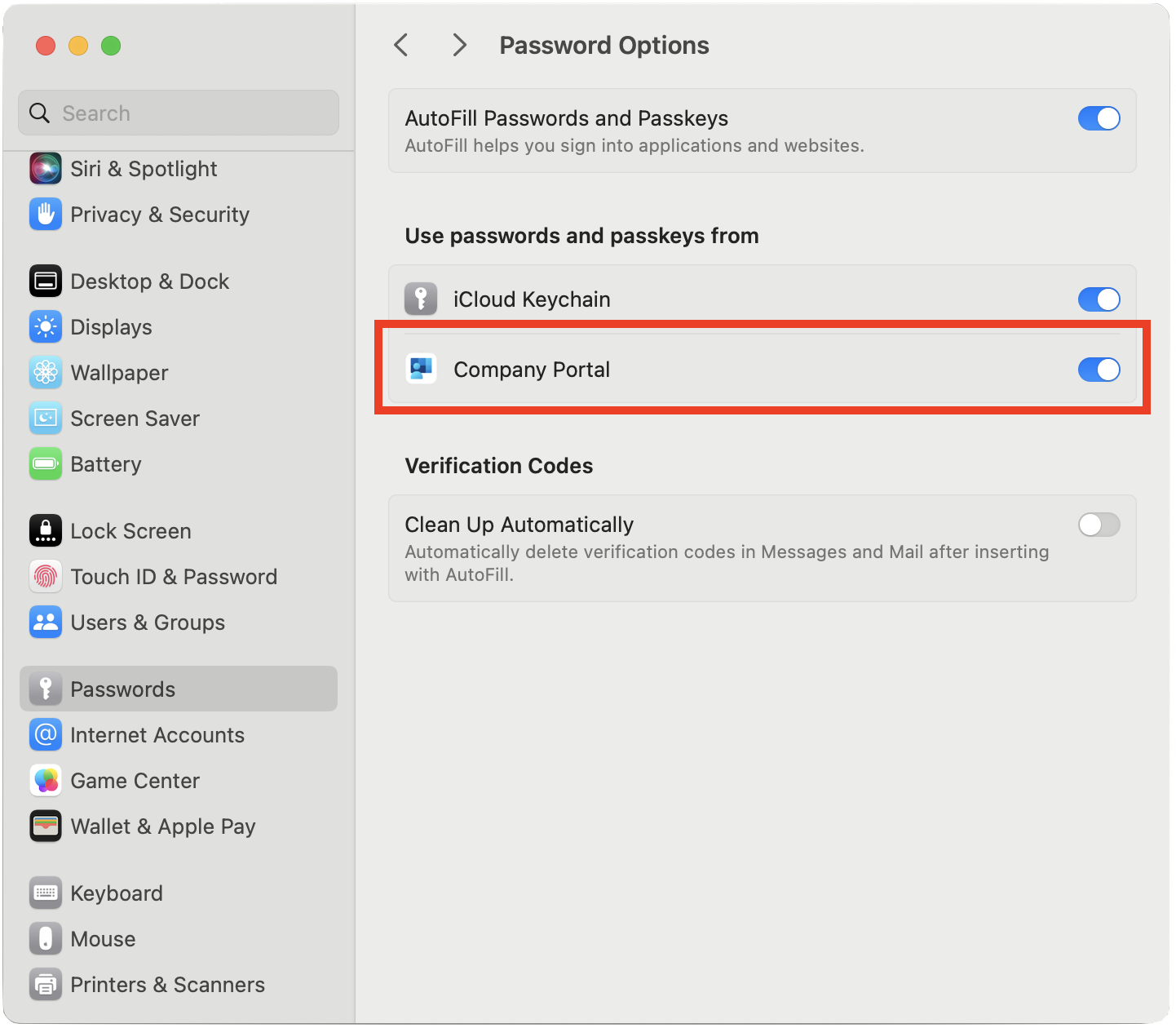The height and width of the screenshot is (1028, 1176).
Task: Open Siri & Spotlight settings icon
Action: tap(46, 169)
